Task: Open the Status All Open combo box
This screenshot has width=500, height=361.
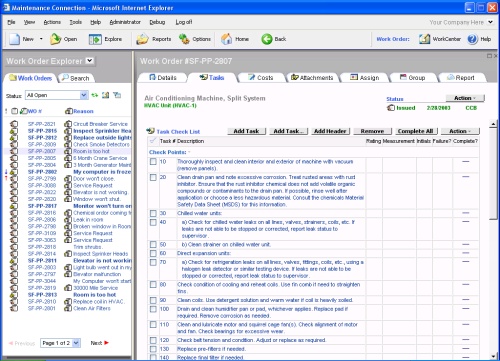Action: pyautogui.click(x=57, y=95)
